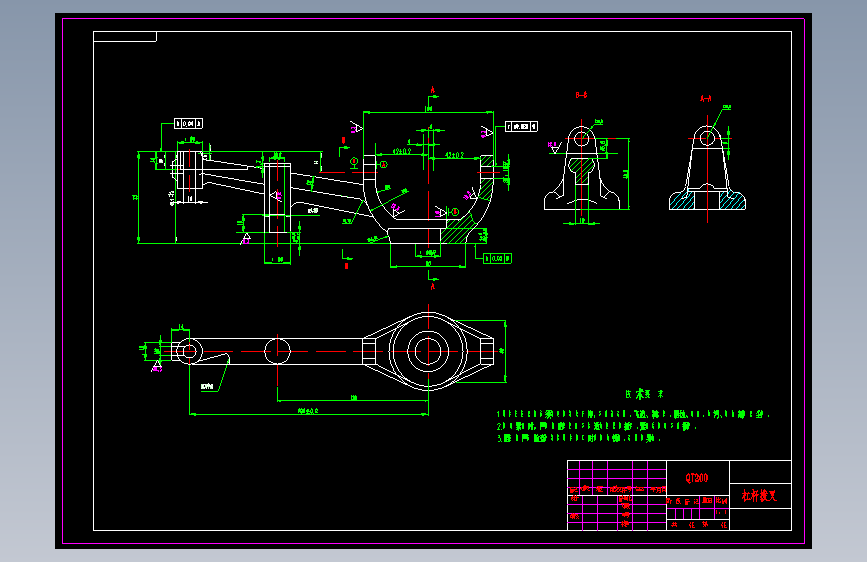This screenshot has height=562, width=867.
Task: Select the red 杠杆拨叉 part name in title block
Action: (759, 496)
